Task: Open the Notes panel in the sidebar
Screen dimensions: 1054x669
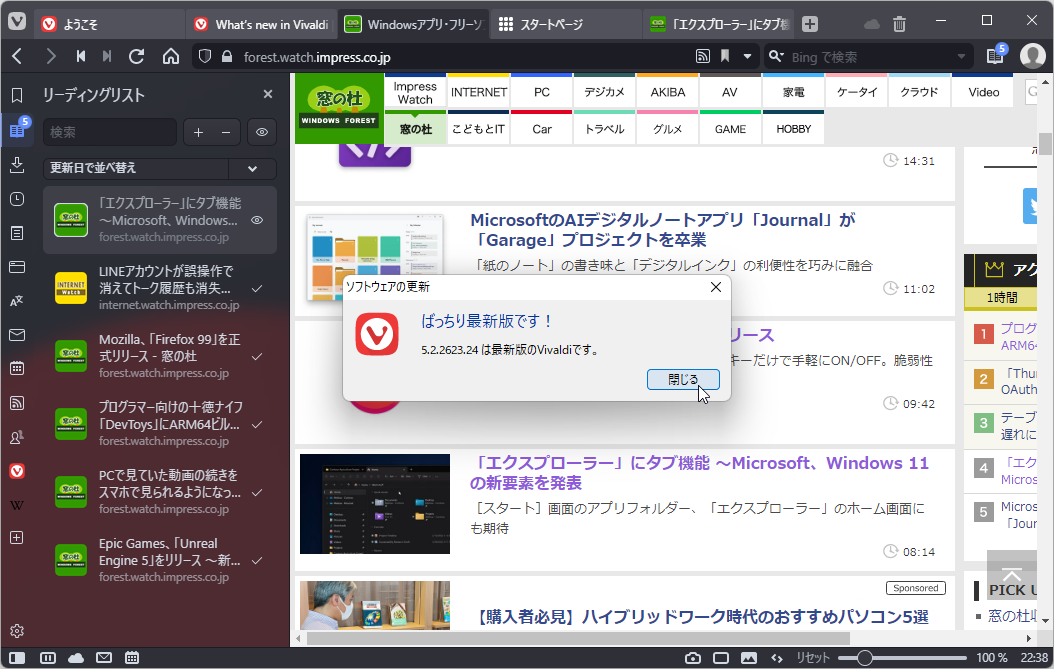Action: coord(15,232)
